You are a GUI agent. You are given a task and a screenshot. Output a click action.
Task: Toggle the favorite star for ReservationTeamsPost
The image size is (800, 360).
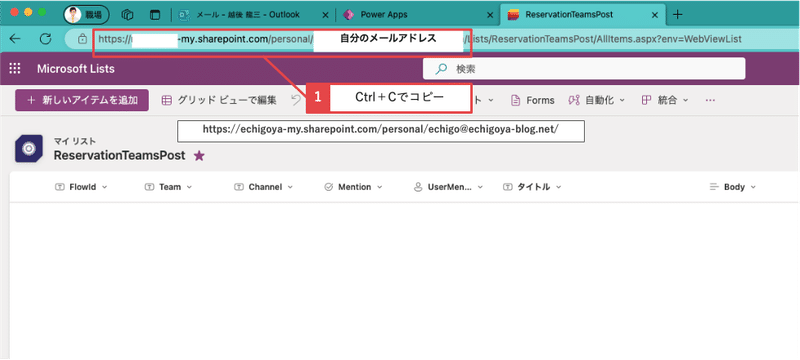point(199,156)
